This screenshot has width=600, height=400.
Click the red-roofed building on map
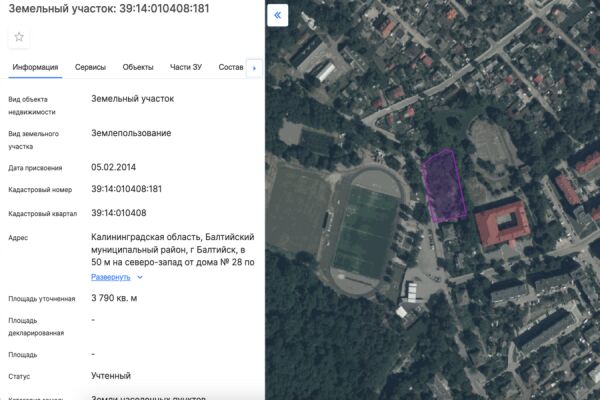click(502, 224)
